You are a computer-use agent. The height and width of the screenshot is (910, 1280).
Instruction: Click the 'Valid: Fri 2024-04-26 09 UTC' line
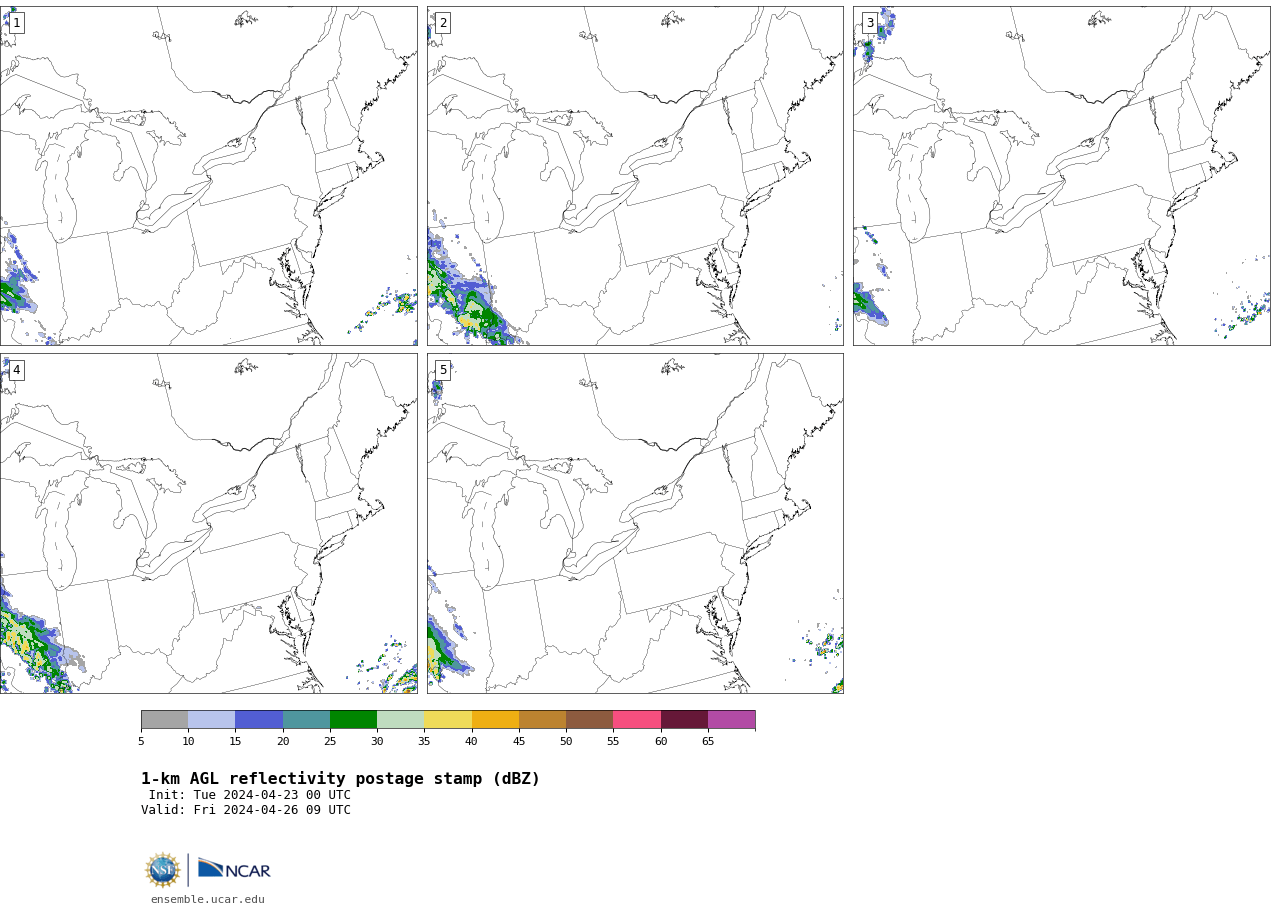point(246,810)
